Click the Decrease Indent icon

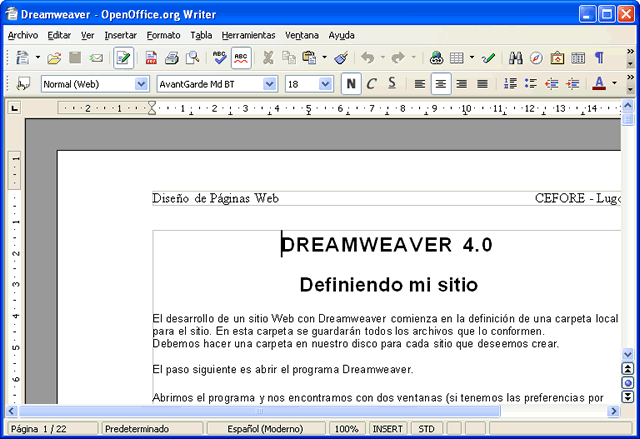tap(552, 84)
